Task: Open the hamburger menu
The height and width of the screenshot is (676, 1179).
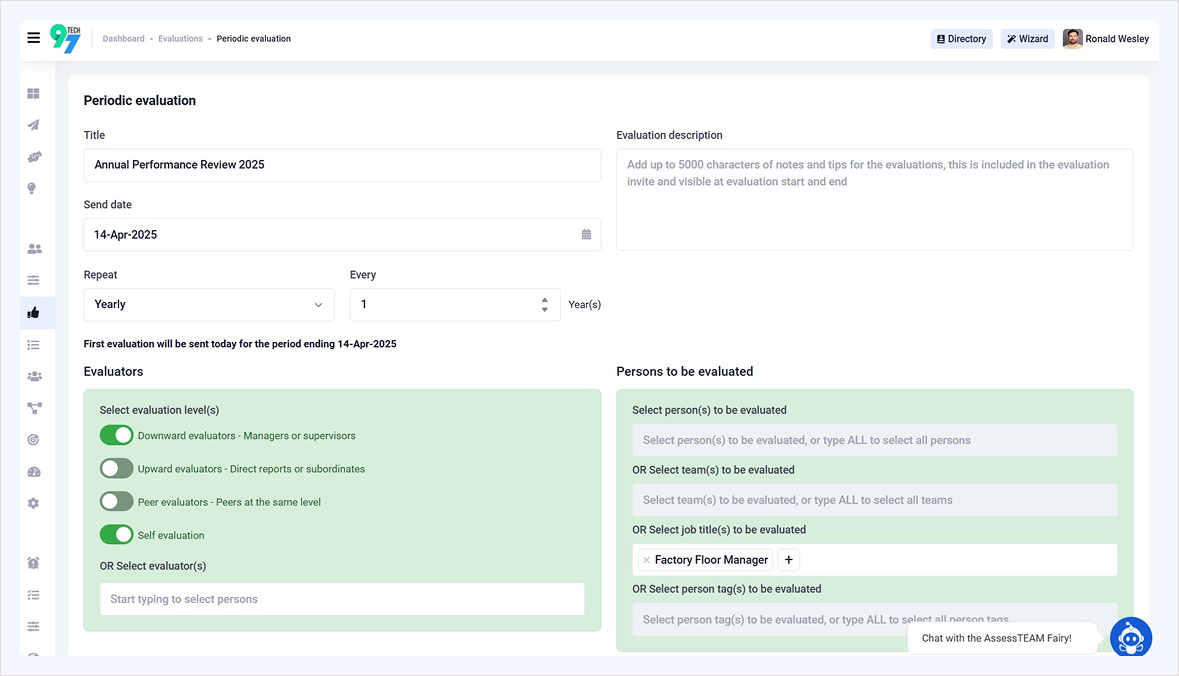Action: click(x=33, y=38)
